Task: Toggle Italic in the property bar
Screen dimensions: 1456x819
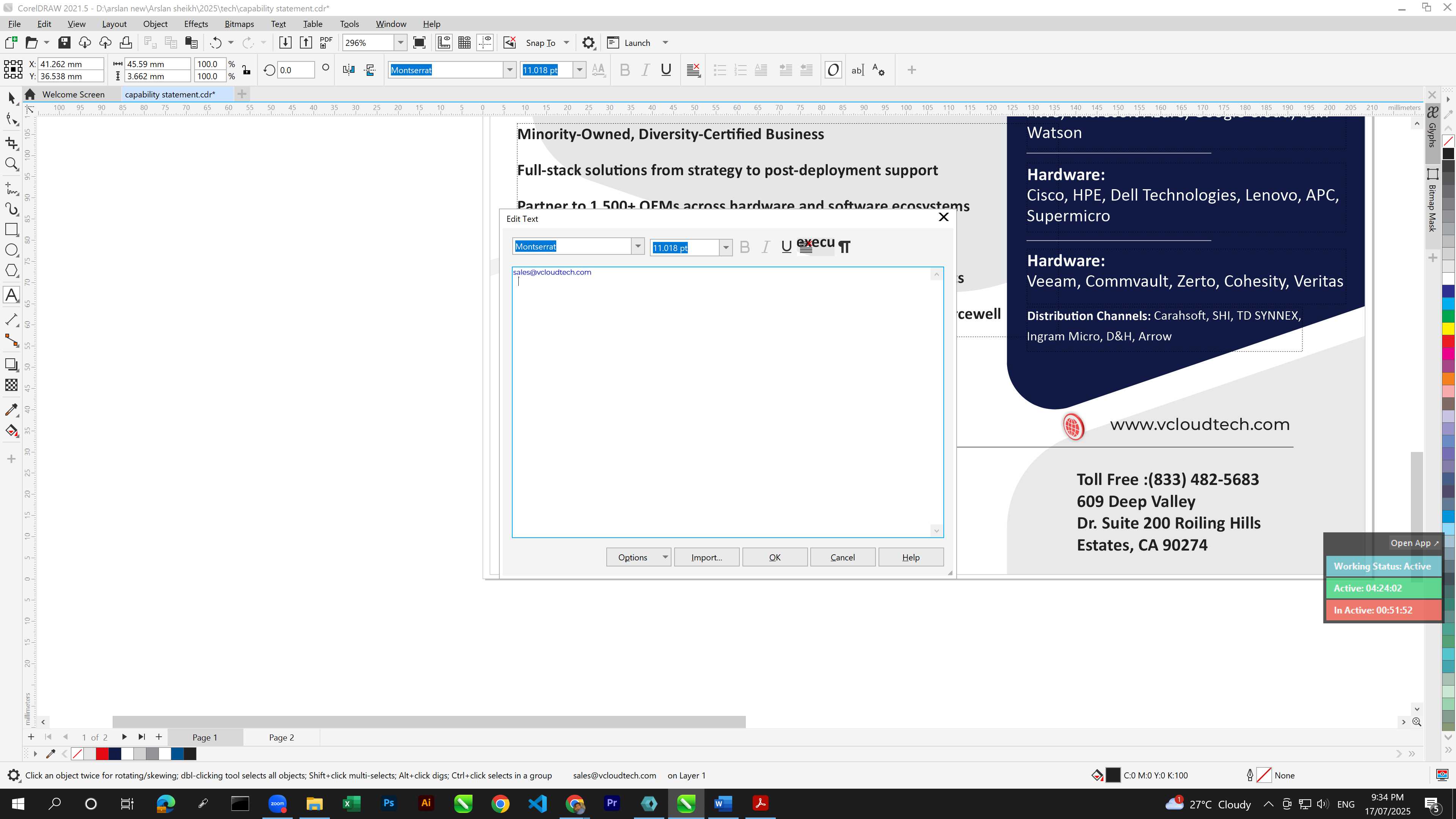Action: [x=645, y=70]
